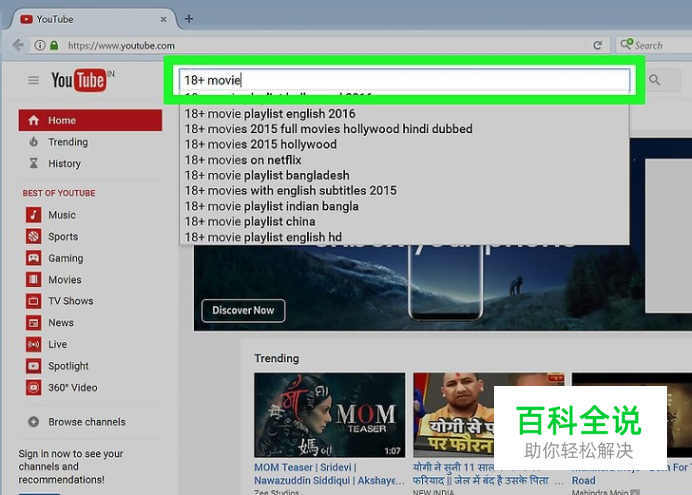Show site information icon in address bar
The height and width of the screenshot is (495, 692).
(x=40, y=45)
